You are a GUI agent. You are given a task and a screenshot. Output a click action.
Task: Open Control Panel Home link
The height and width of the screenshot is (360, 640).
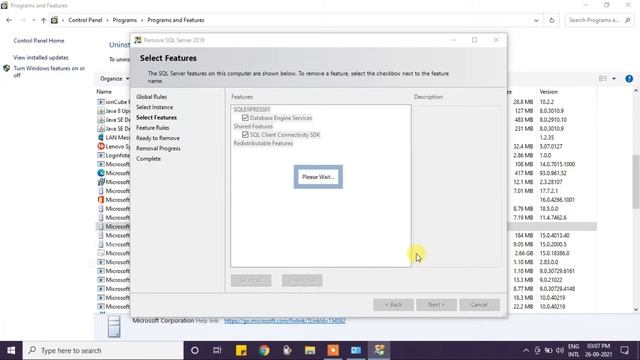click(x=39, y=41)
